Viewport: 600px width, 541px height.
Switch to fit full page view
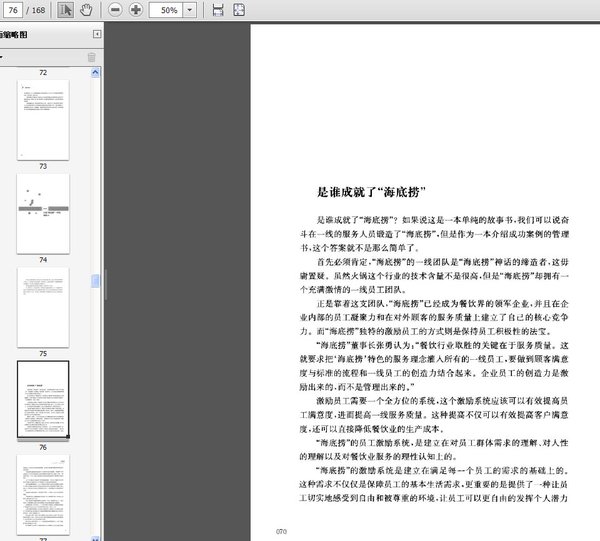click(238, 10)
